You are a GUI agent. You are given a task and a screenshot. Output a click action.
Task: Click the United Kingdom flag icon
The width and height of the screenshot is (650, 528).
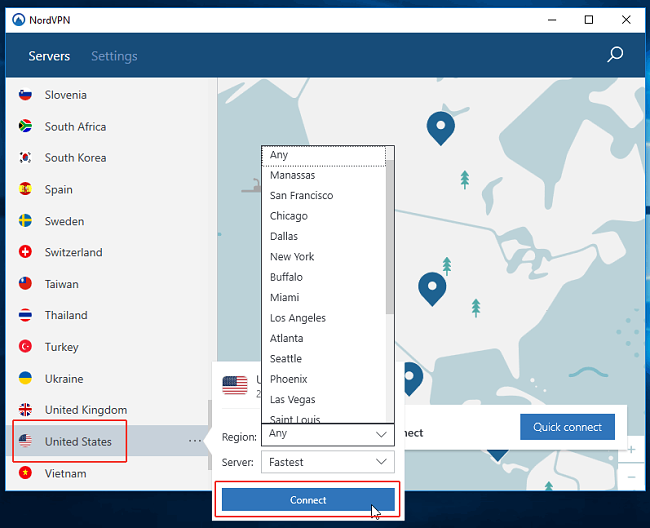25,409
